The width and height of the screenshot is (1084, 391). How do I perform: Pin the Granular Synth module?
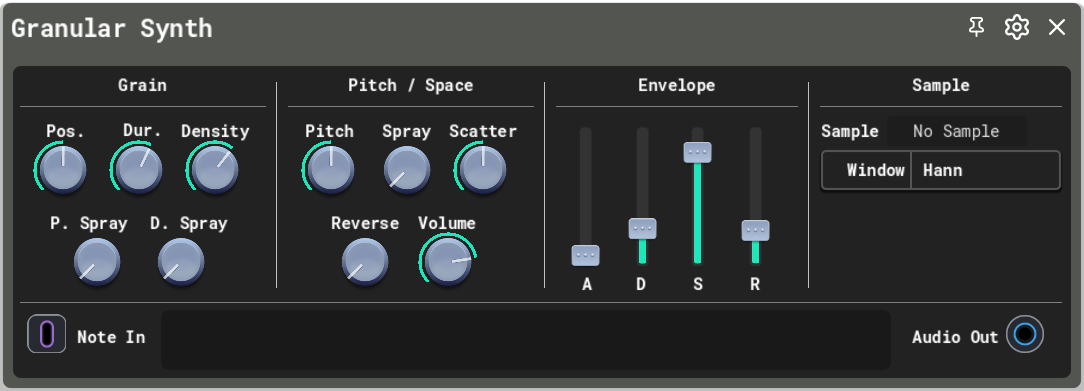(976, 28)
